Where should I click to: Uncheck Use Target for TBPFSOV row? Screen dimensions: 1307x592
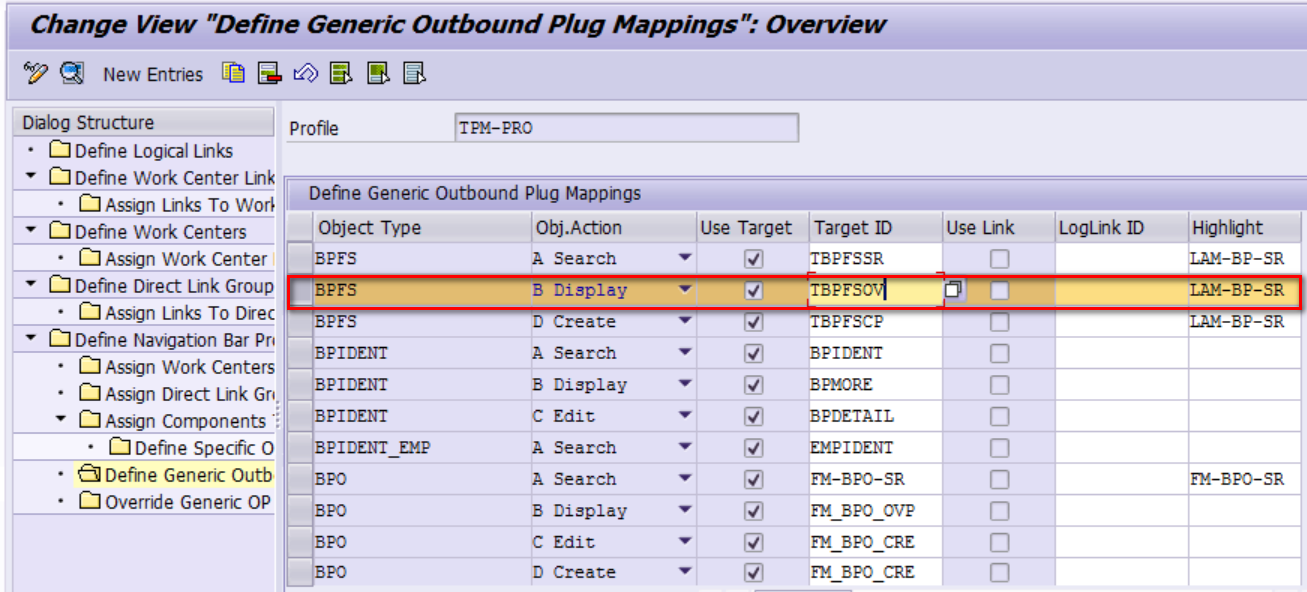pos(754,290)
